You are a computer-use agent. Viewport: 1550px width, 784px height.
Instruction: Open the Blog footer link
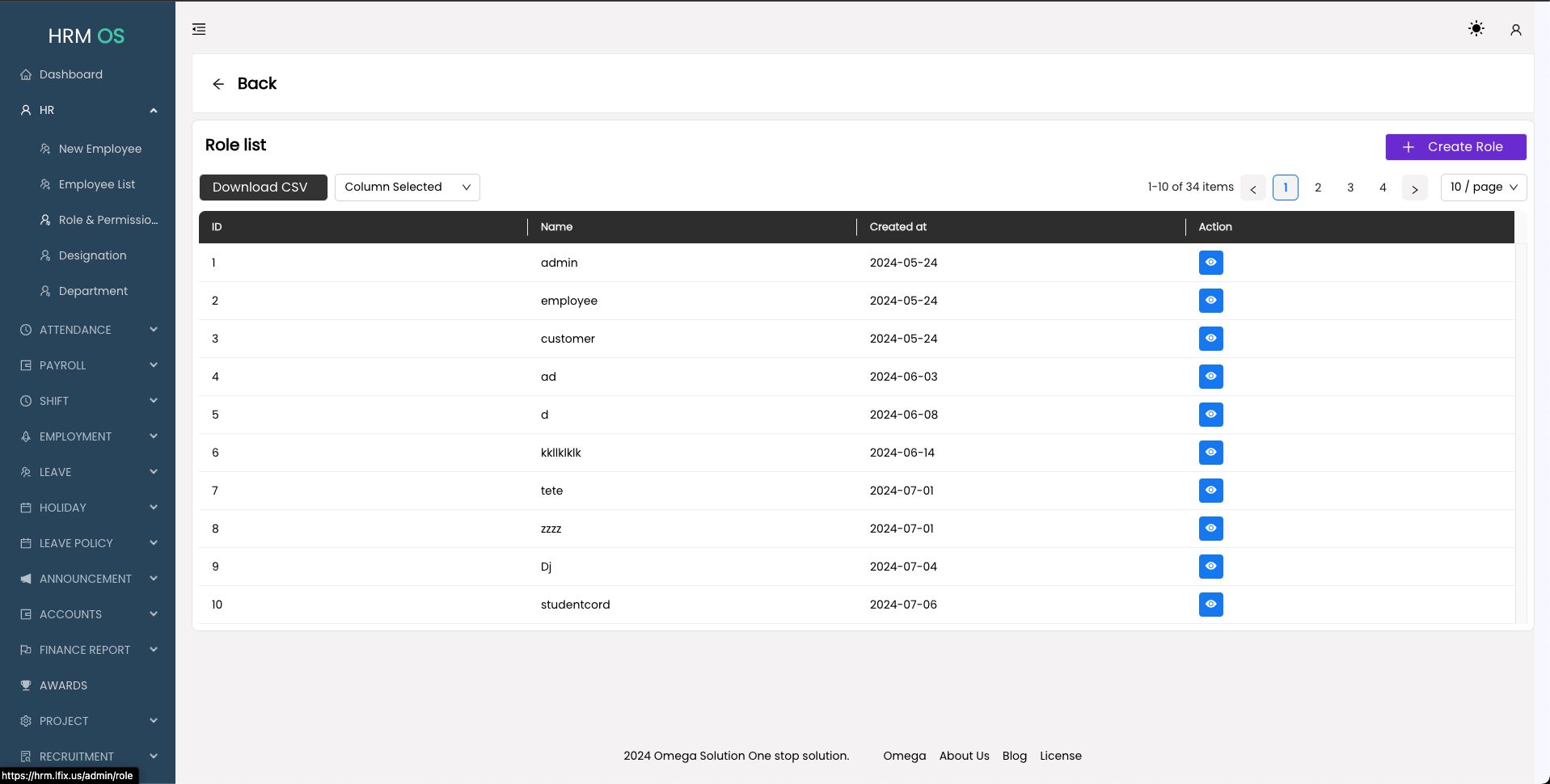pos(1014,756)
